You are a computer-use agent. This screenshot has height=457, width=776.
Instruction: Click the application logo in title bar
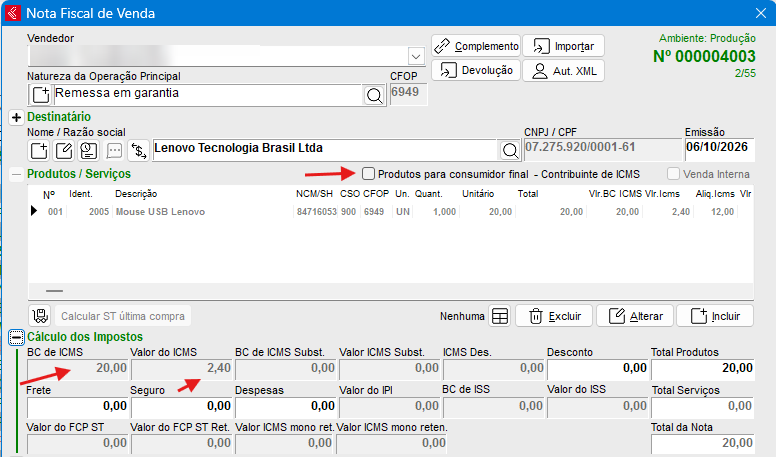pyautogui.click(x=12, y=13)
